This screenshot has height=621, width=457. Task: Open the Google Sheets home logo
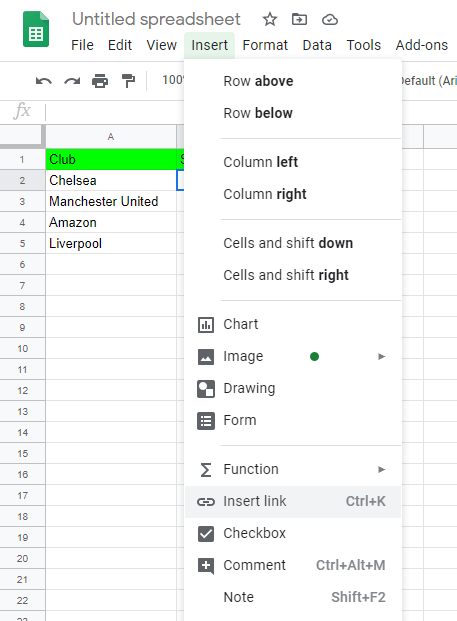coord(36,29)
